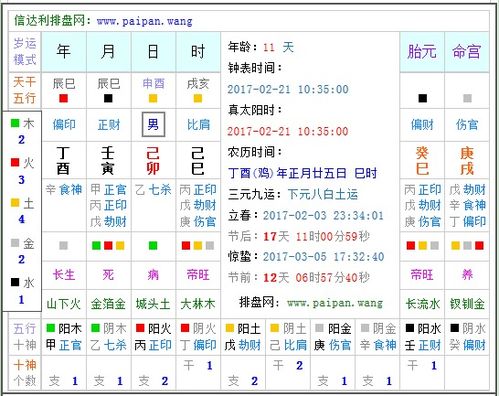Select the 月 column header
The height and width of the screenshot is (396, 499).
pos(108,52)
